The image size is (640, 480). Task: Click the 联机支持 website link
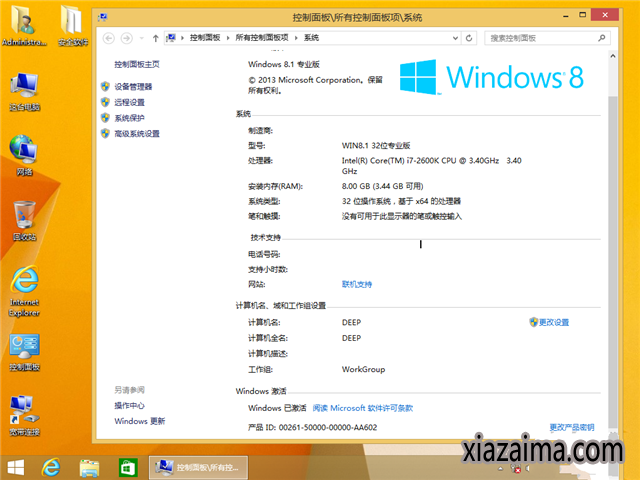click(357, 284)
